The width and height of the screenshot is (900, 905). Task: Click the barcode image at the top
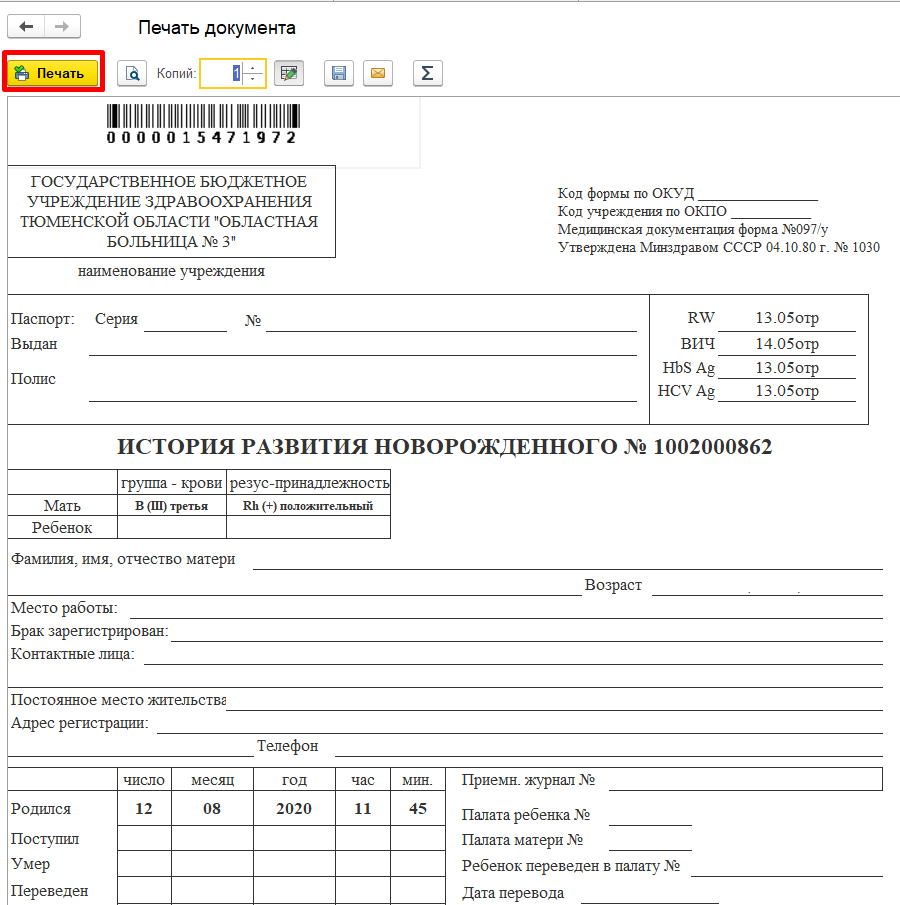coord(202,124)
